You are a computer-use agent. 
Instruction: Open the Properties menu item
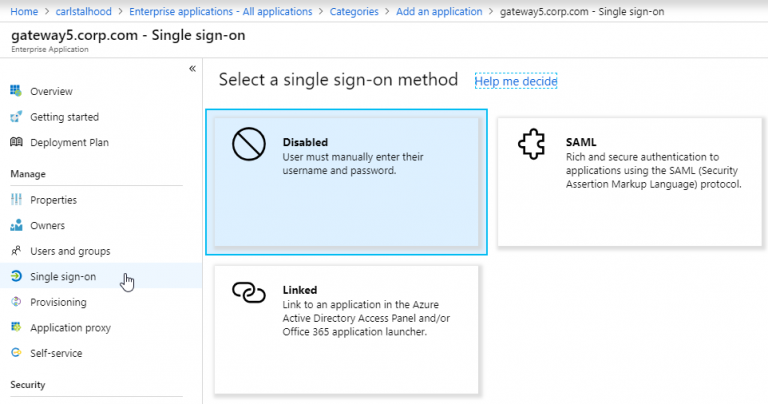(x=53, y=200)
